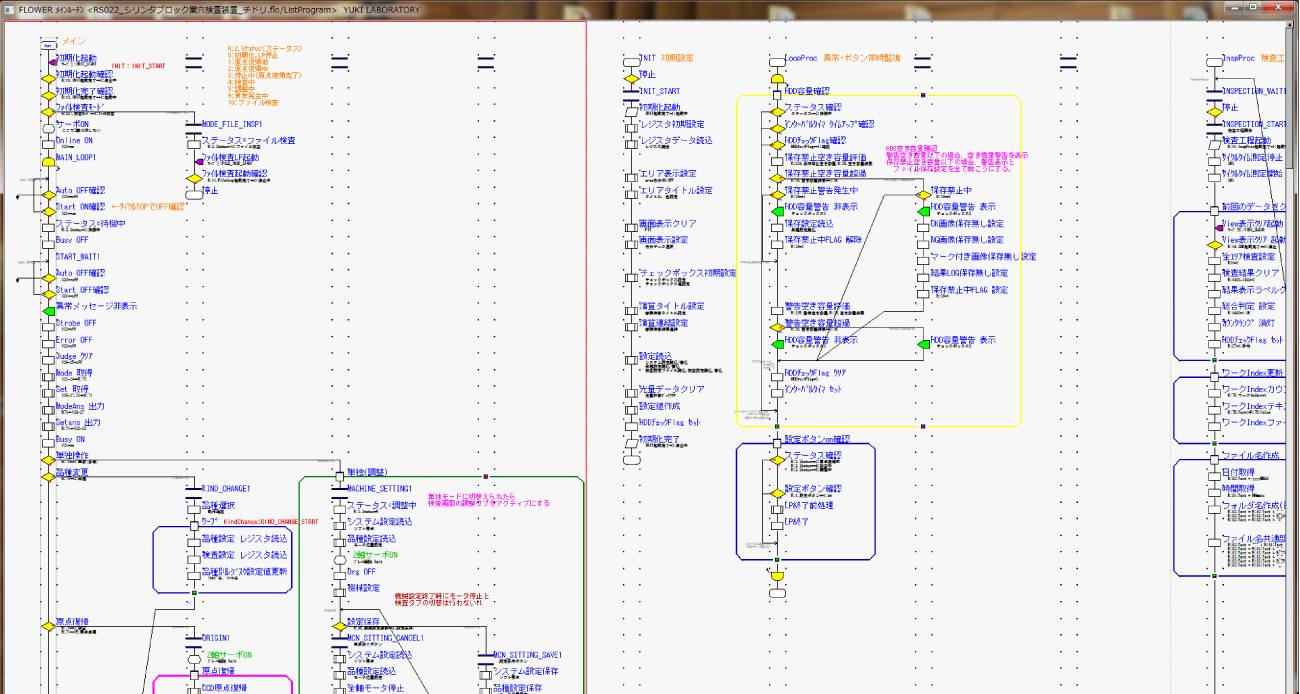Select the KIND_CHANGE1 label node
The width and height of the screenshot is (1300, 694).
click(194, 489)
